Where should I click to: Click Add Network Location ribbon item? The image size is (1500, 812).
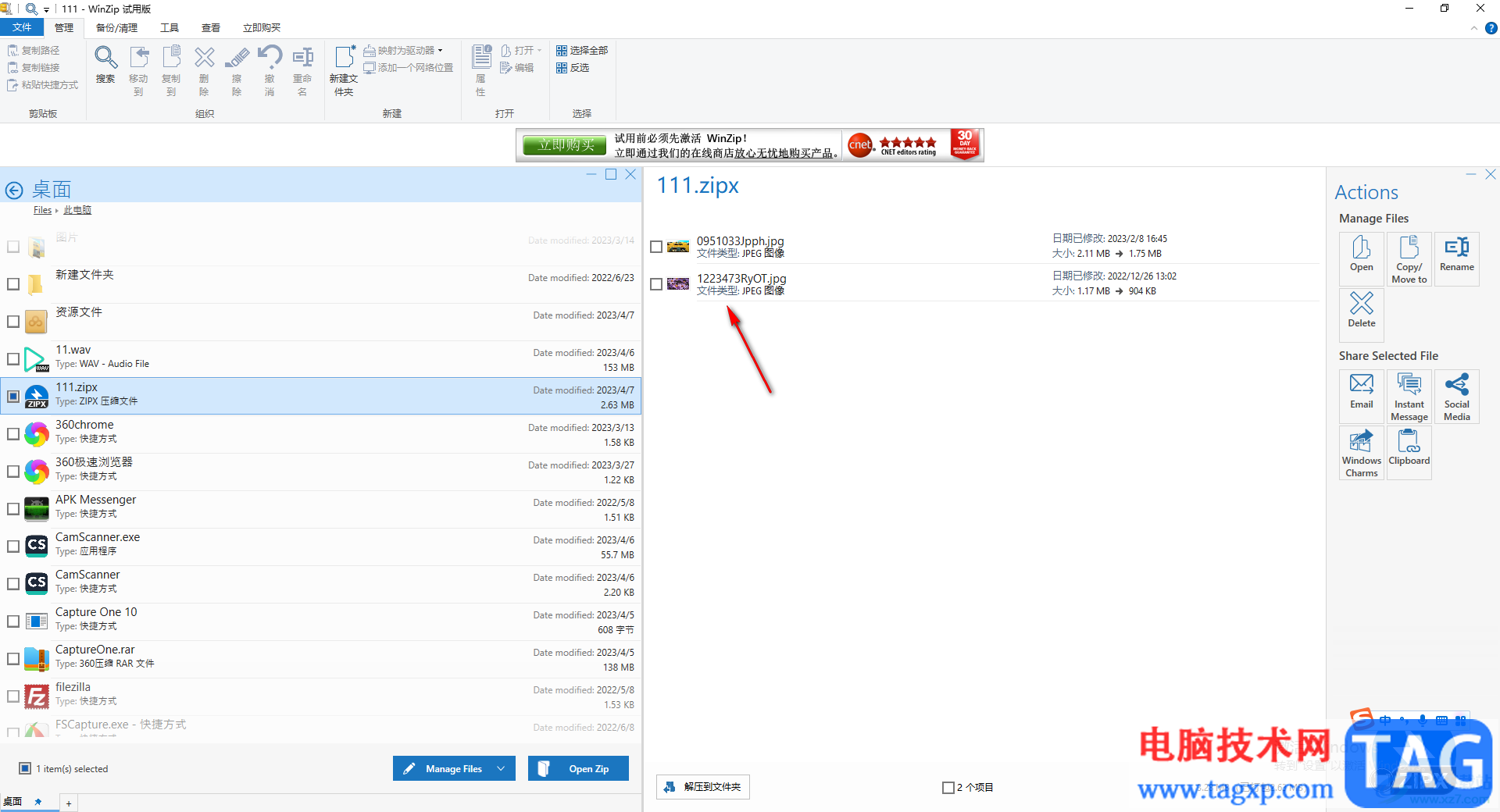click(x=409, y=68)
